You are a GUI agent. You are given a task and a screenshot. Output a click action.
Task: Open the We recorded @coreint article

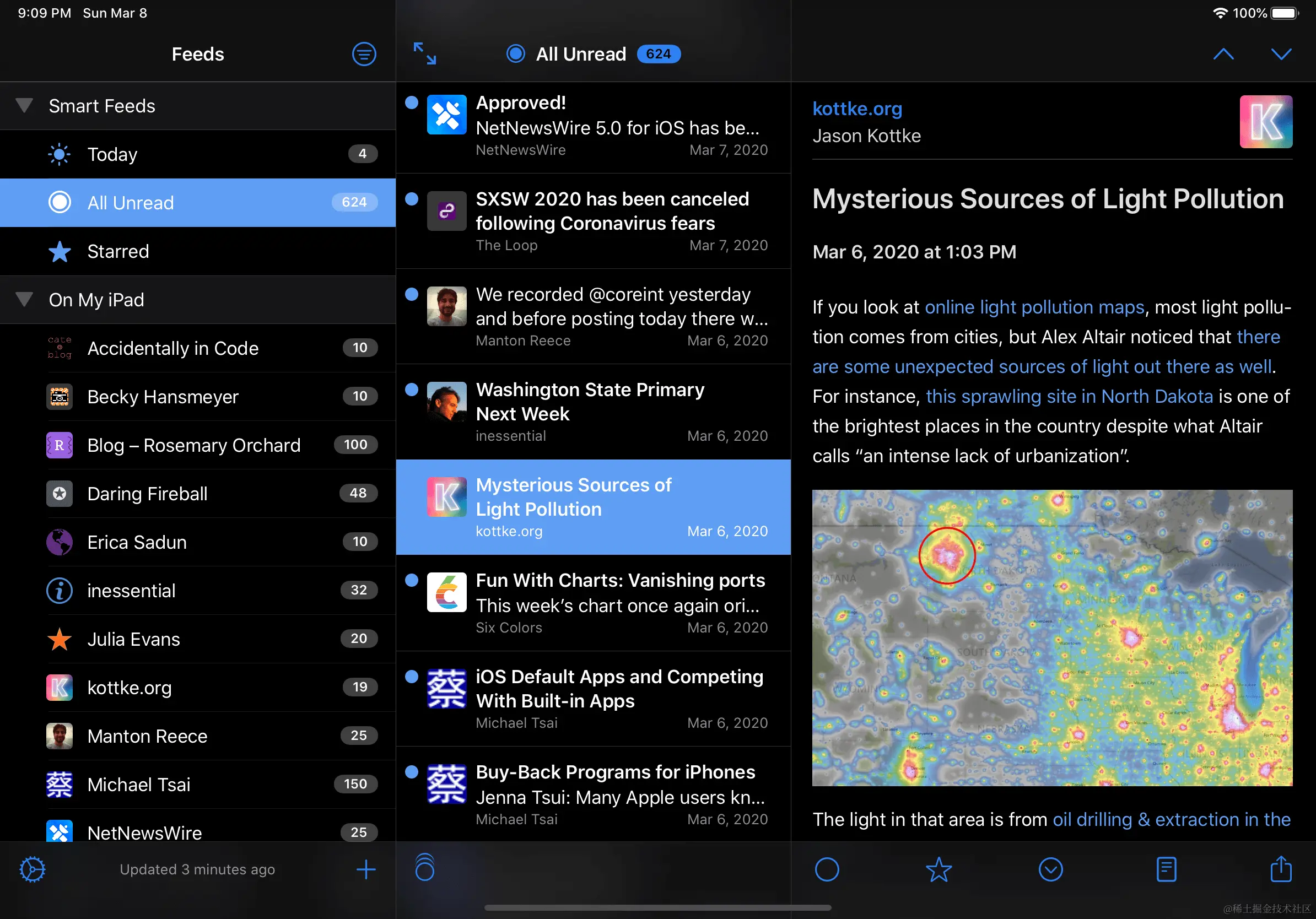593,316
